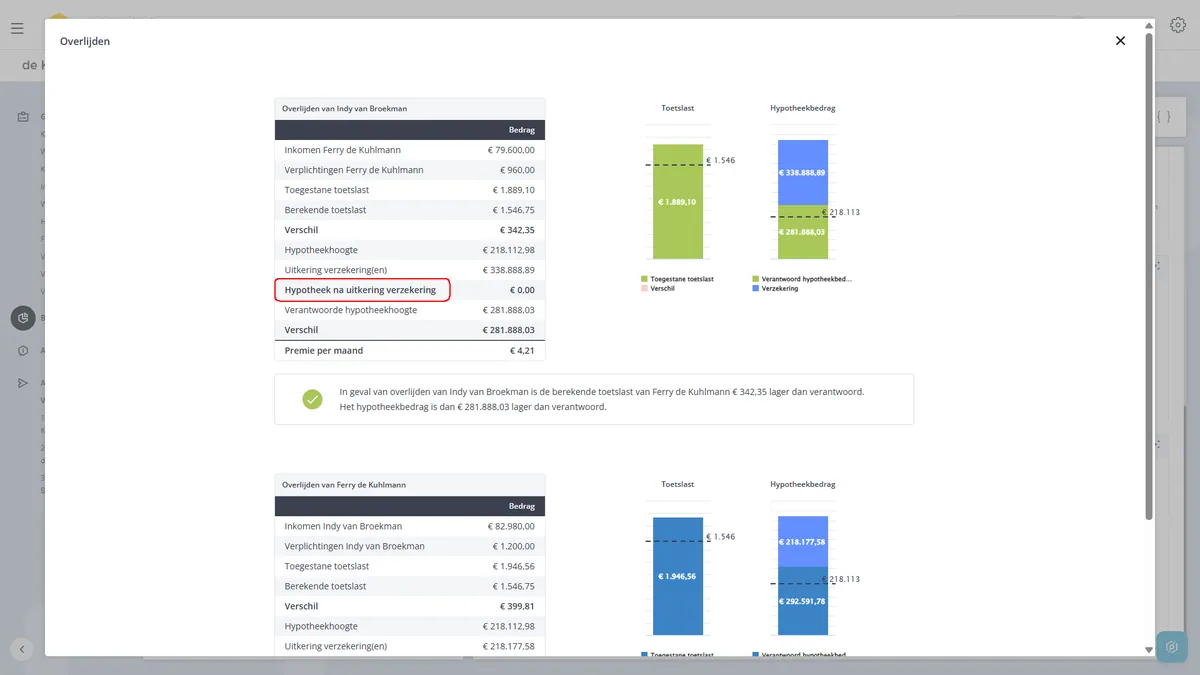Click the play triangle sidebar icon

point(23,383)
